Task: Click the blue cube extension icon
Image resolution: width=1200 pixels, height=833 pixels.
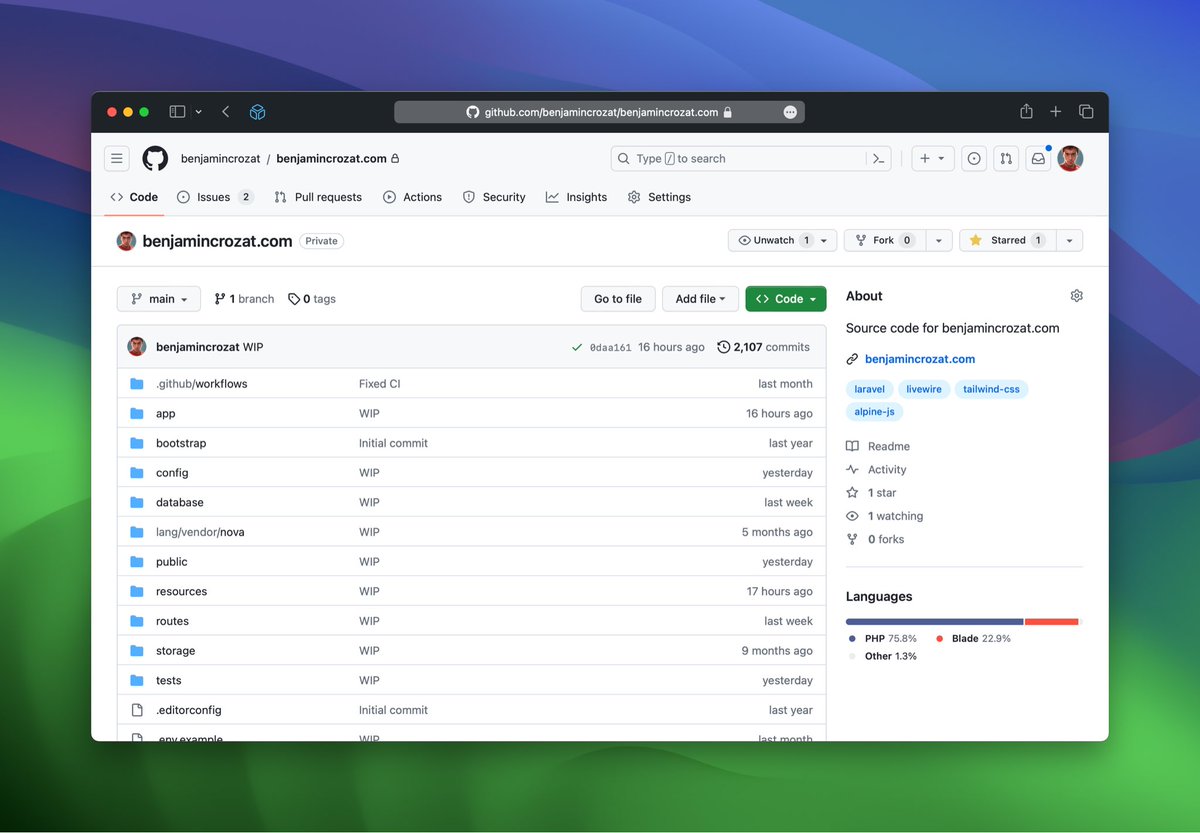Action: [x=257, y=112]
